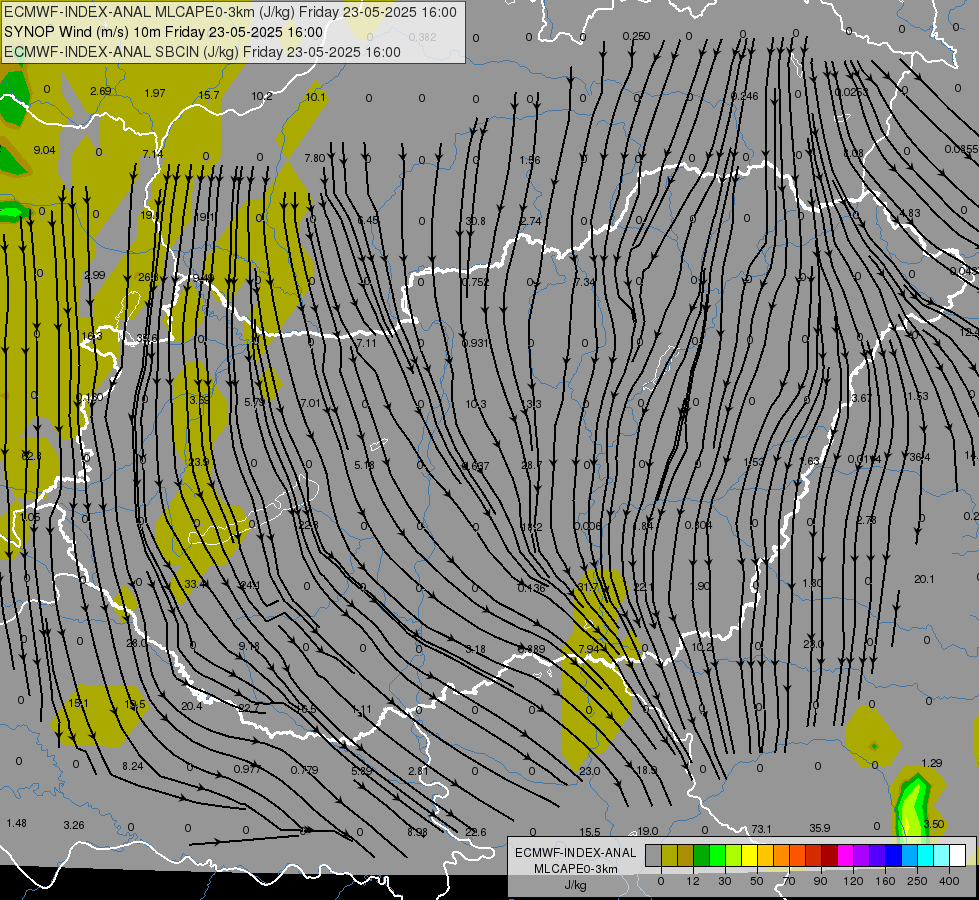Click the magenta legend colorbar swatch

coord(845,855)
